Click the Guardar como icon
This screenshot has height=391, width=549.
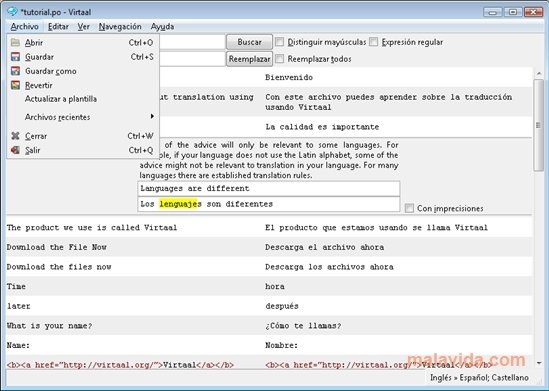point(15,71)
